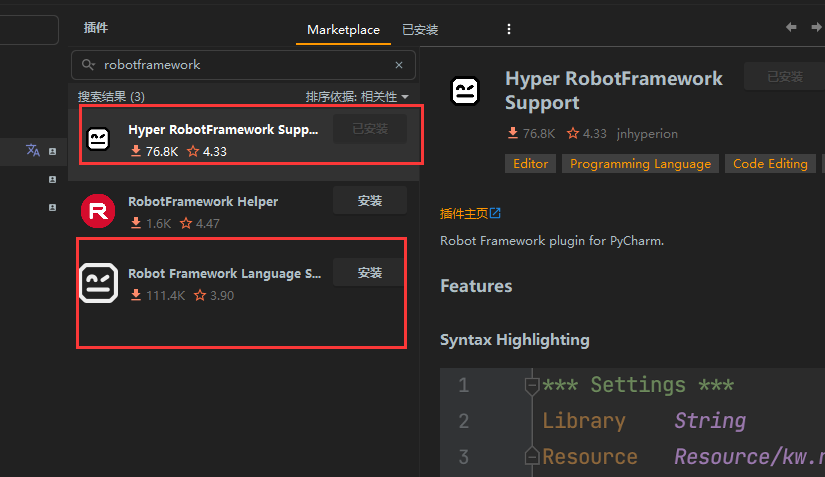This screenshot has height=477, width=825.
Task: Click the red RobotFramework Helper icon
Action: pos(98,211)
